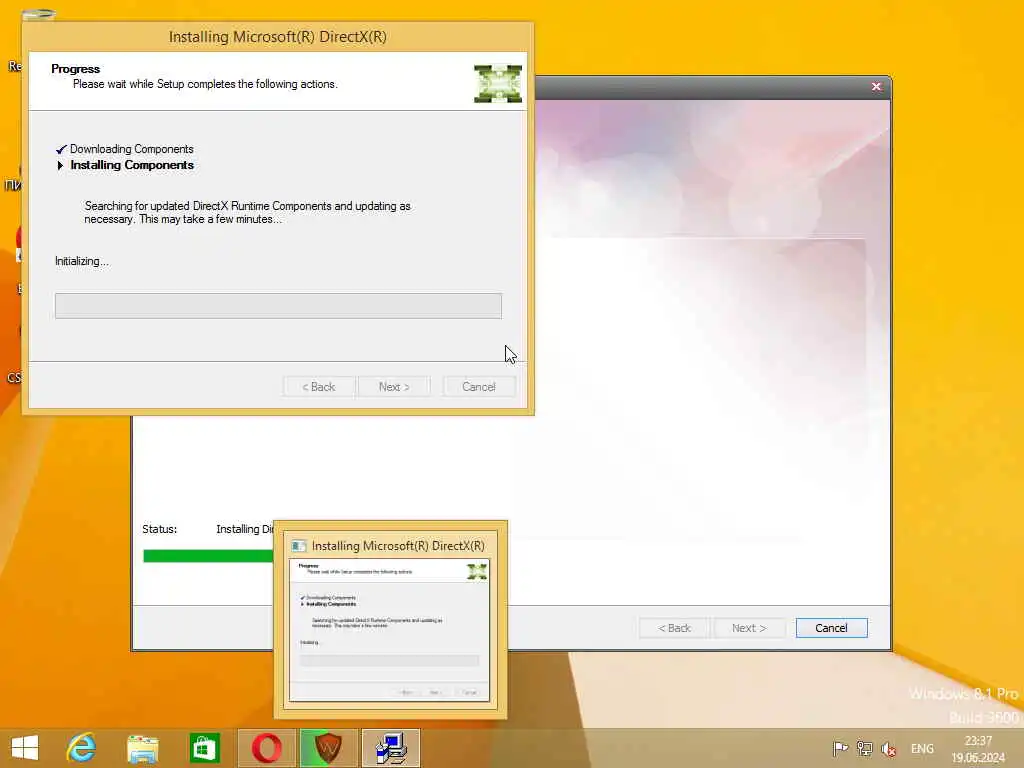Image resolution: width=1024 pixels, height=768 pixels.
Task: Open Windows Store from the taskbar
Action: [x=204, y=748]
